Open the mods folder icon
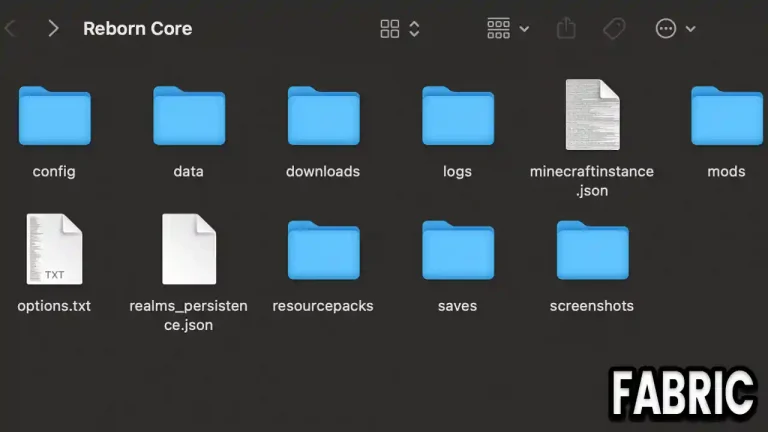The image size is (768, 432). point(727,116)
